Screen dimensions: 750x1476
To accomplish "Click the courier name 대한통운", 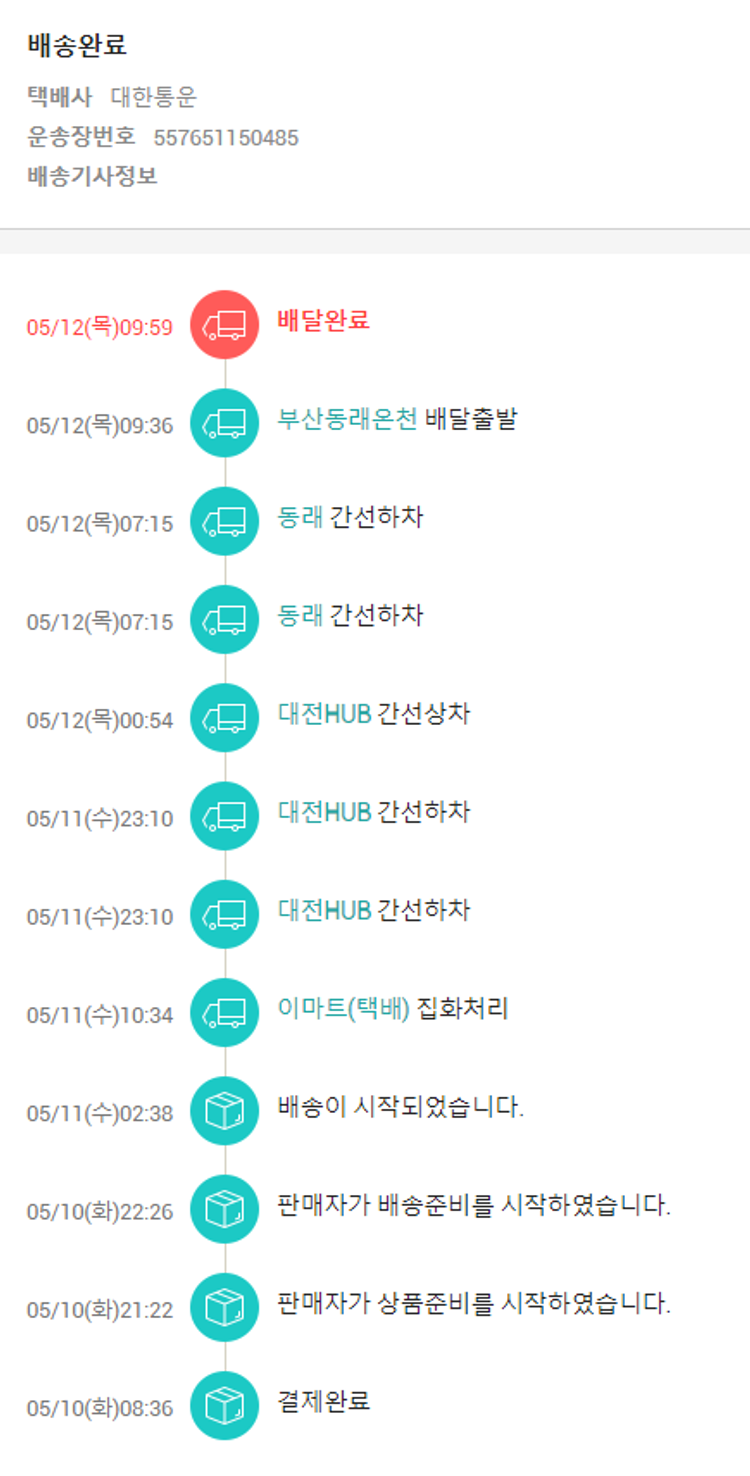I will click(x=154, y=98).
